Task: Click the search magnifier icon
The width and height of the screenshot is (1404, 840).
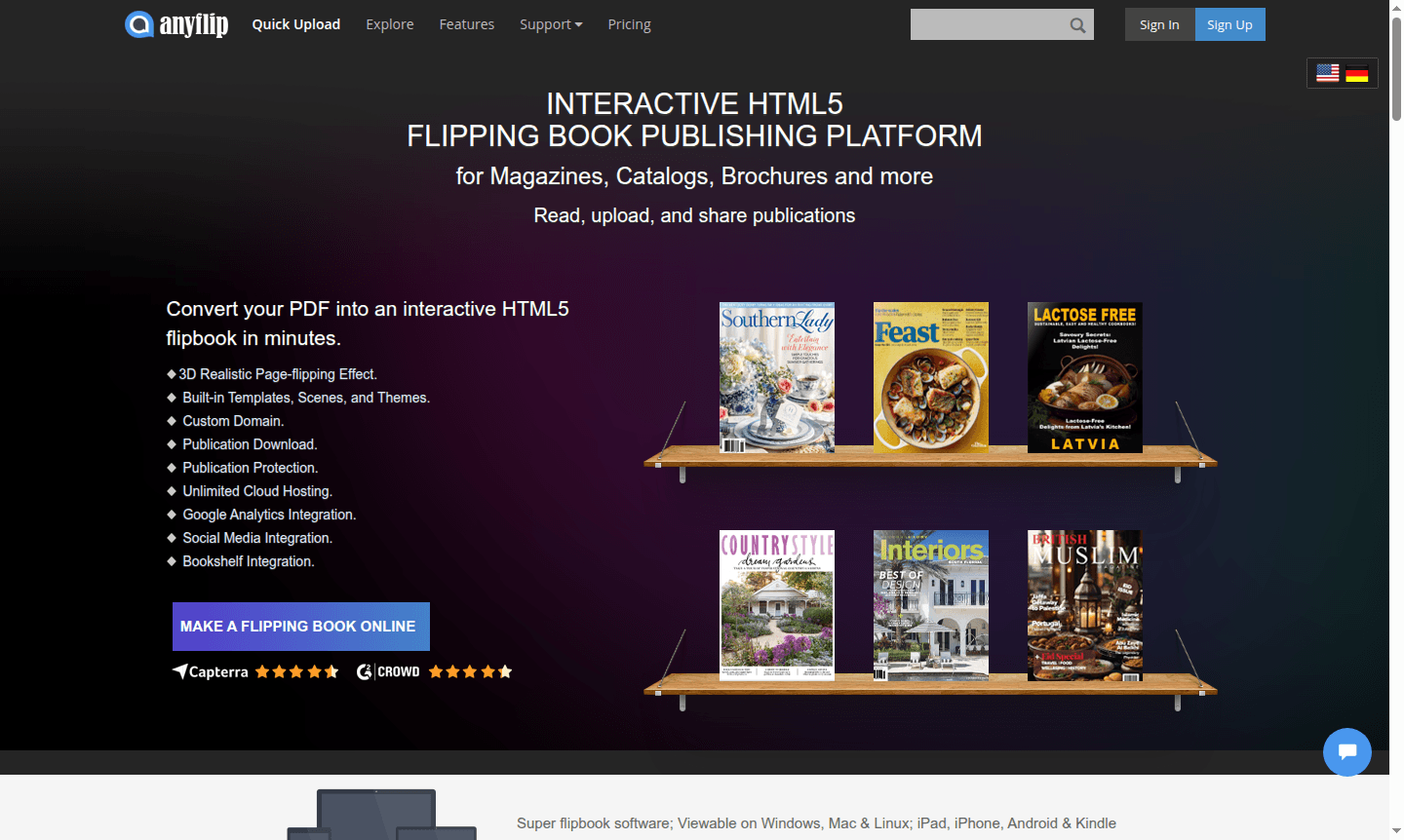Action: tap(1077, 25)
